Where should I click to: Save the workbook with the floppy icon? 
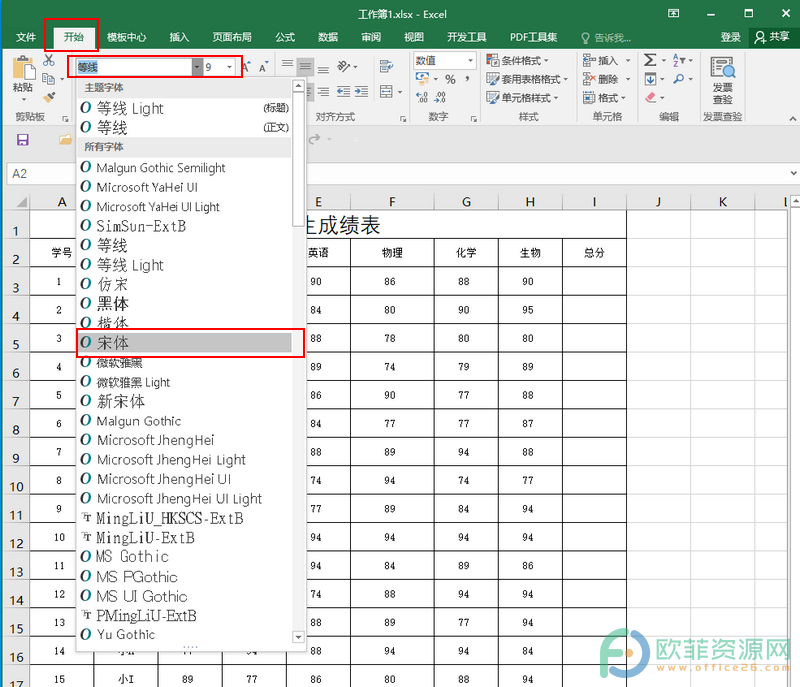click(23, 140)
